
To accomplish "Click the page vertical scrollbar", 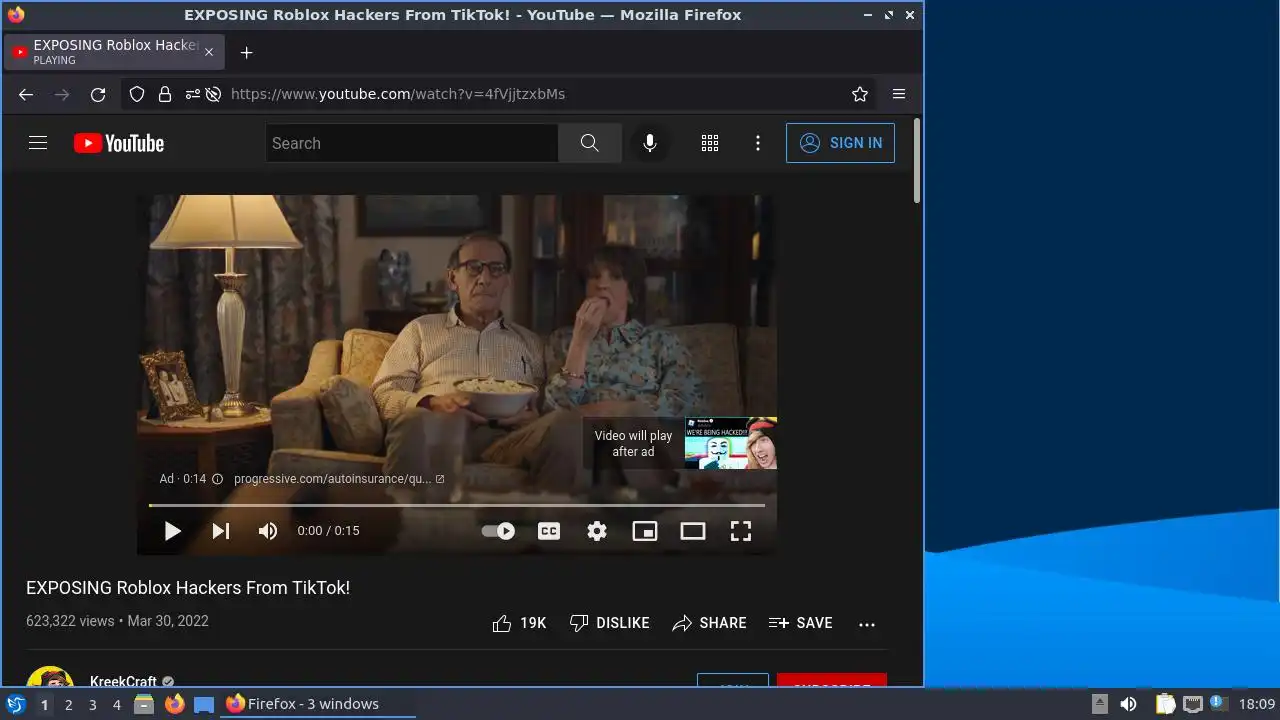I will [x=917, y=161].
